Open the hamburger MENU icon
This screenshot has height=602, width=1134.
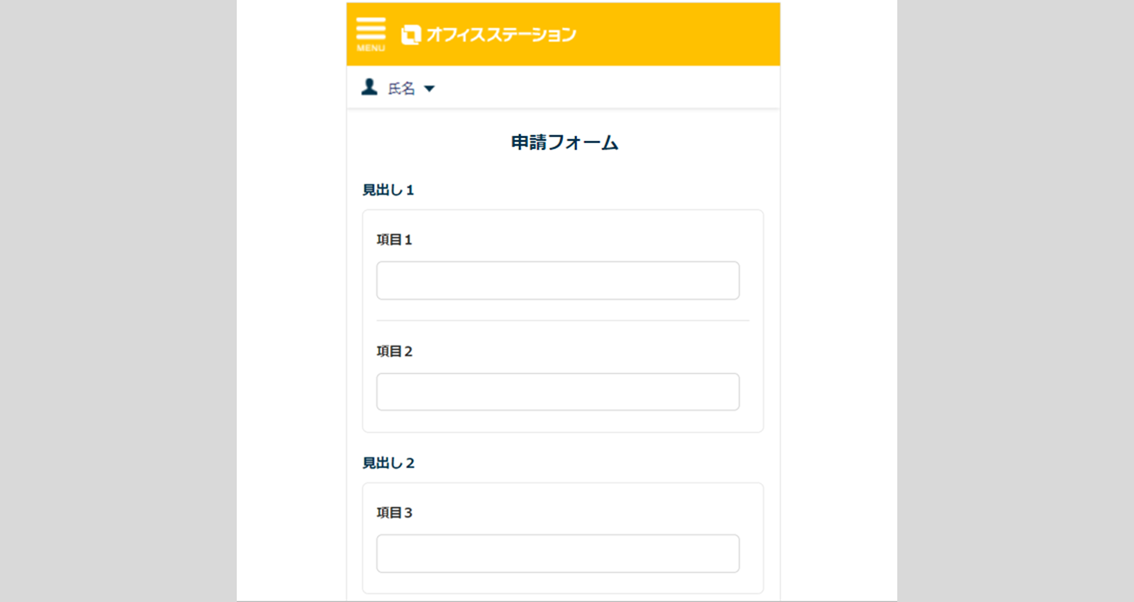370,28
